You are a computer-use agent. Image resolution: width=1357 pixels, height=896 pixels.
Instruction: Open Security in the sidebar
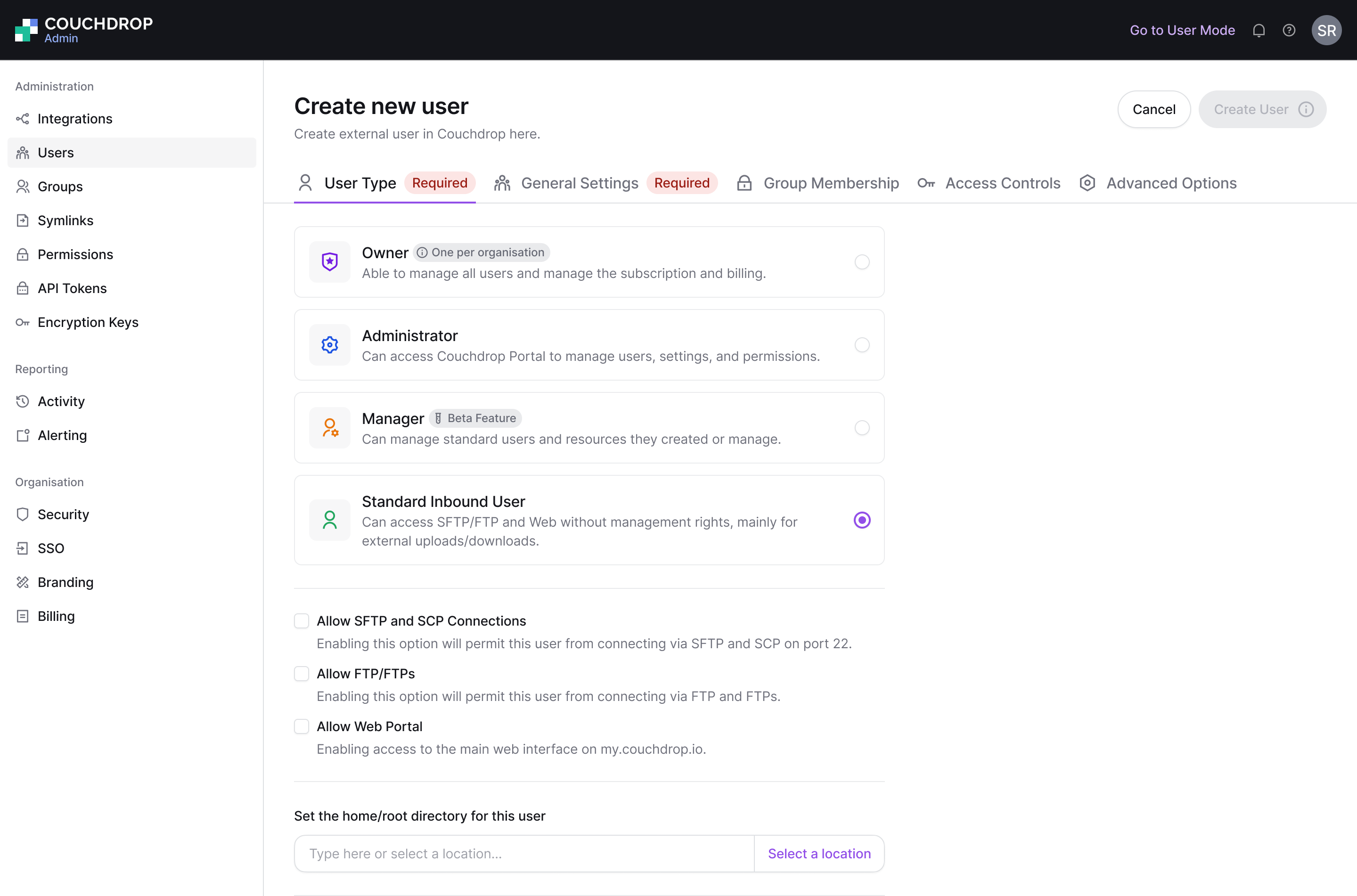(x=132, y=514)
